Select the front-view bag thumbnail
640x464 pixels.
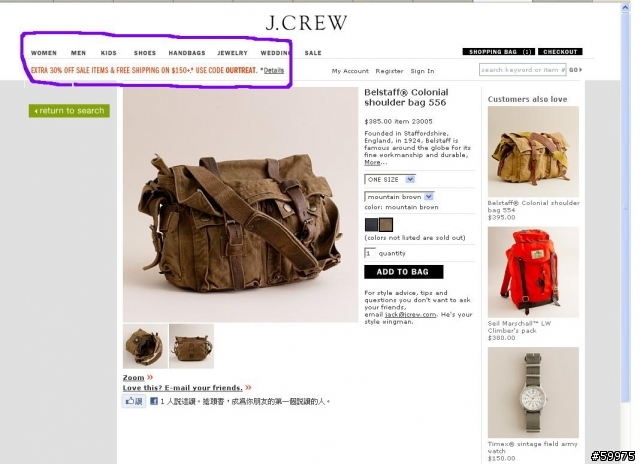point(191,346)
